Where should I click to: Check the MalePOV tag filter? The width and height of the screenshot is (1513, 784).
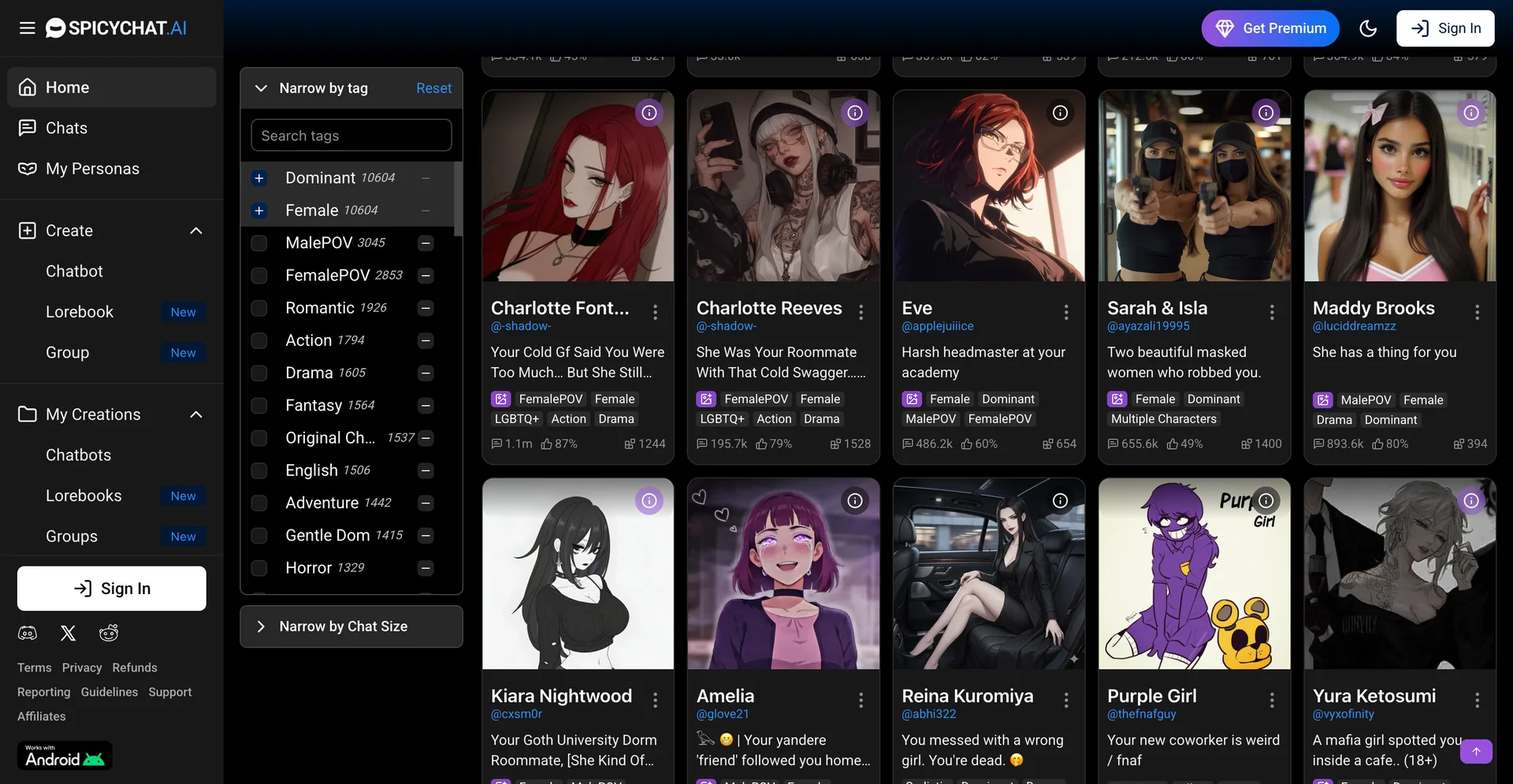pyautogui.click(x=259, y=243)
